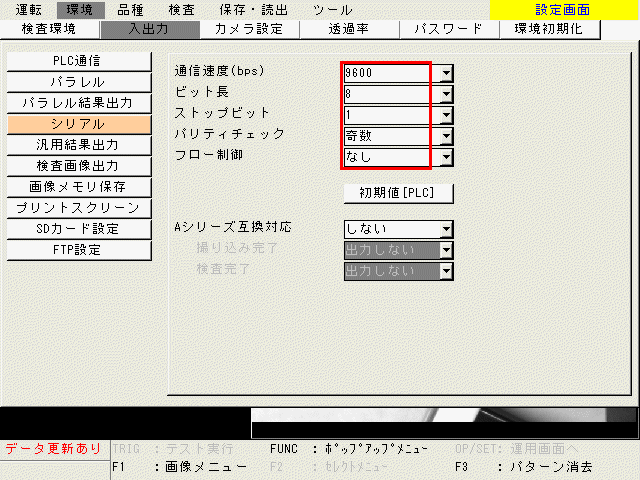Switch to the 透過率 tab
Image resolution: width=640 pixels, height=480 pixels.
click(348, 29)
